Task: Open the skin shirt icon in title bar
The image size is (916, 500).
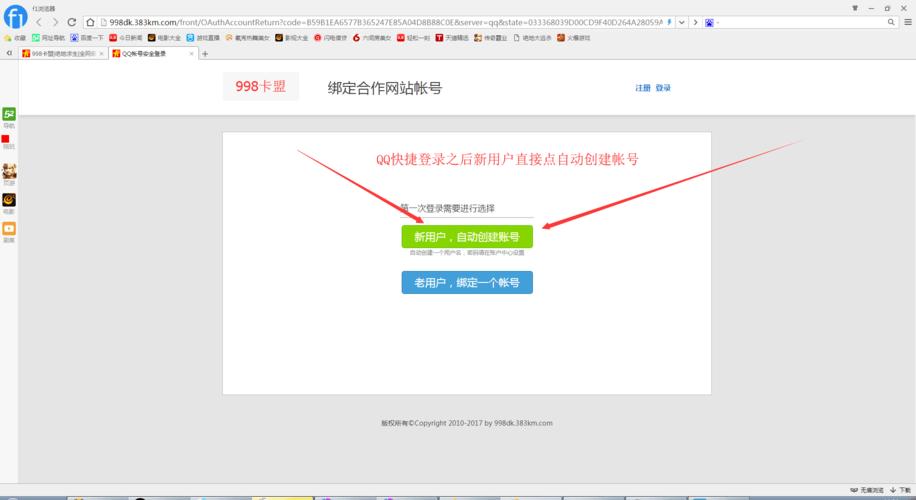Action: 855,8
